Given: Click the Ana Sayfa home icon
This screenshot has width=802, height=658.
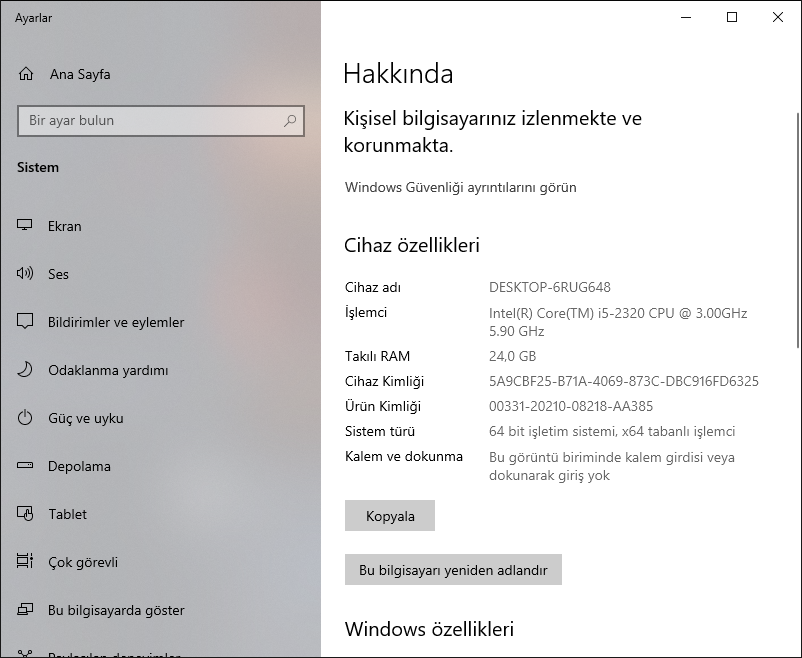Looking at the screenshot, I should [x=26, y=74].
